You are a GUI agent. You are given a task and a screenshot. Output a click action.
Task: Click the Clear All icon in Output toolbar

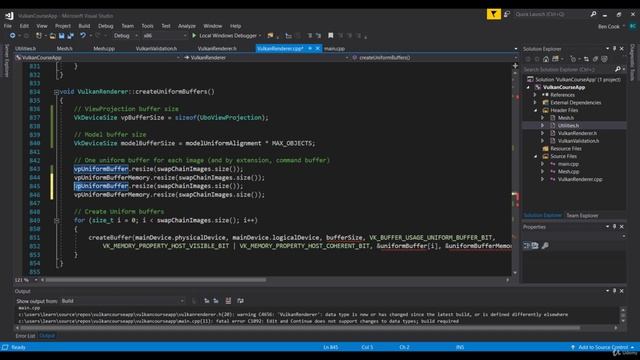coord(228,301)
